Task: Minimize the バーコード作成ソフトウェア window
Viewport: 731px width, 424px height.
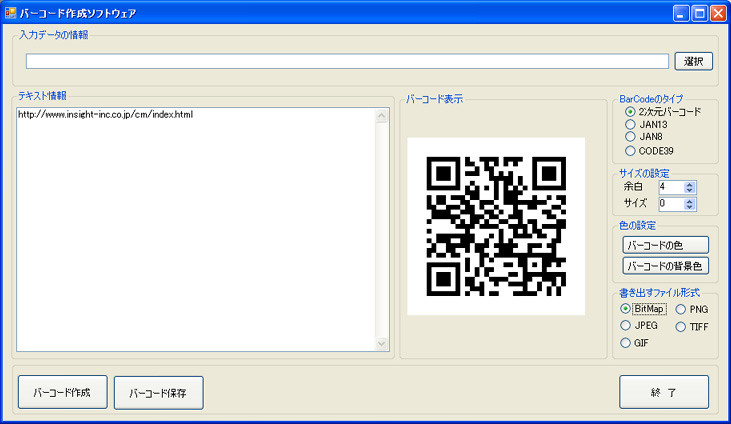Action: click(x=681, y=13)
